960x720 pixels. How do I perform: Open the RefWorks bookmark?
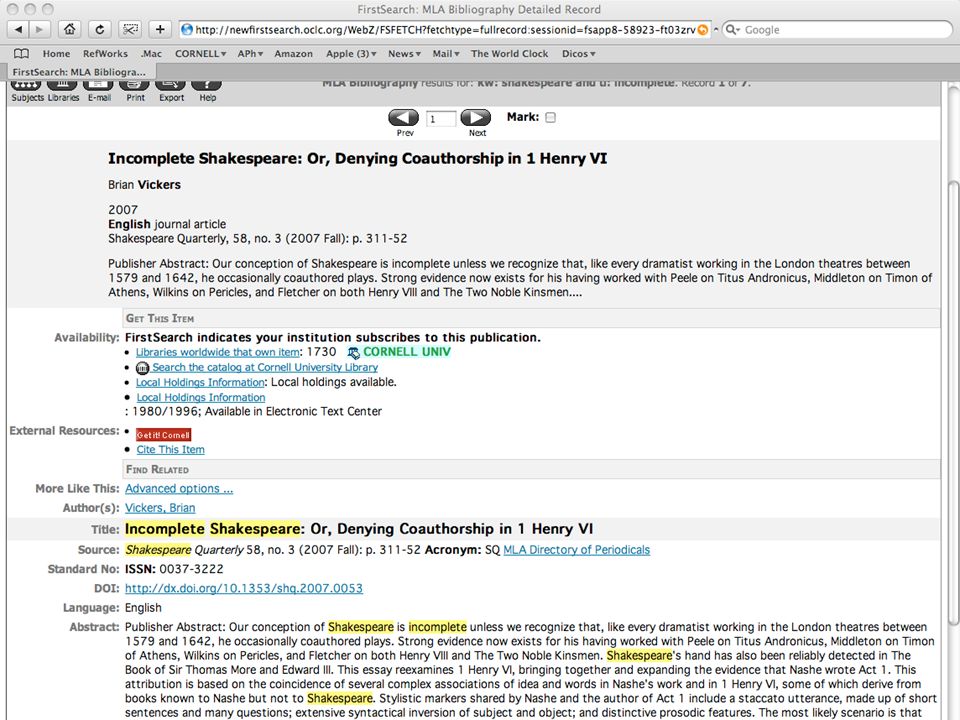click(x=105, y=54)
